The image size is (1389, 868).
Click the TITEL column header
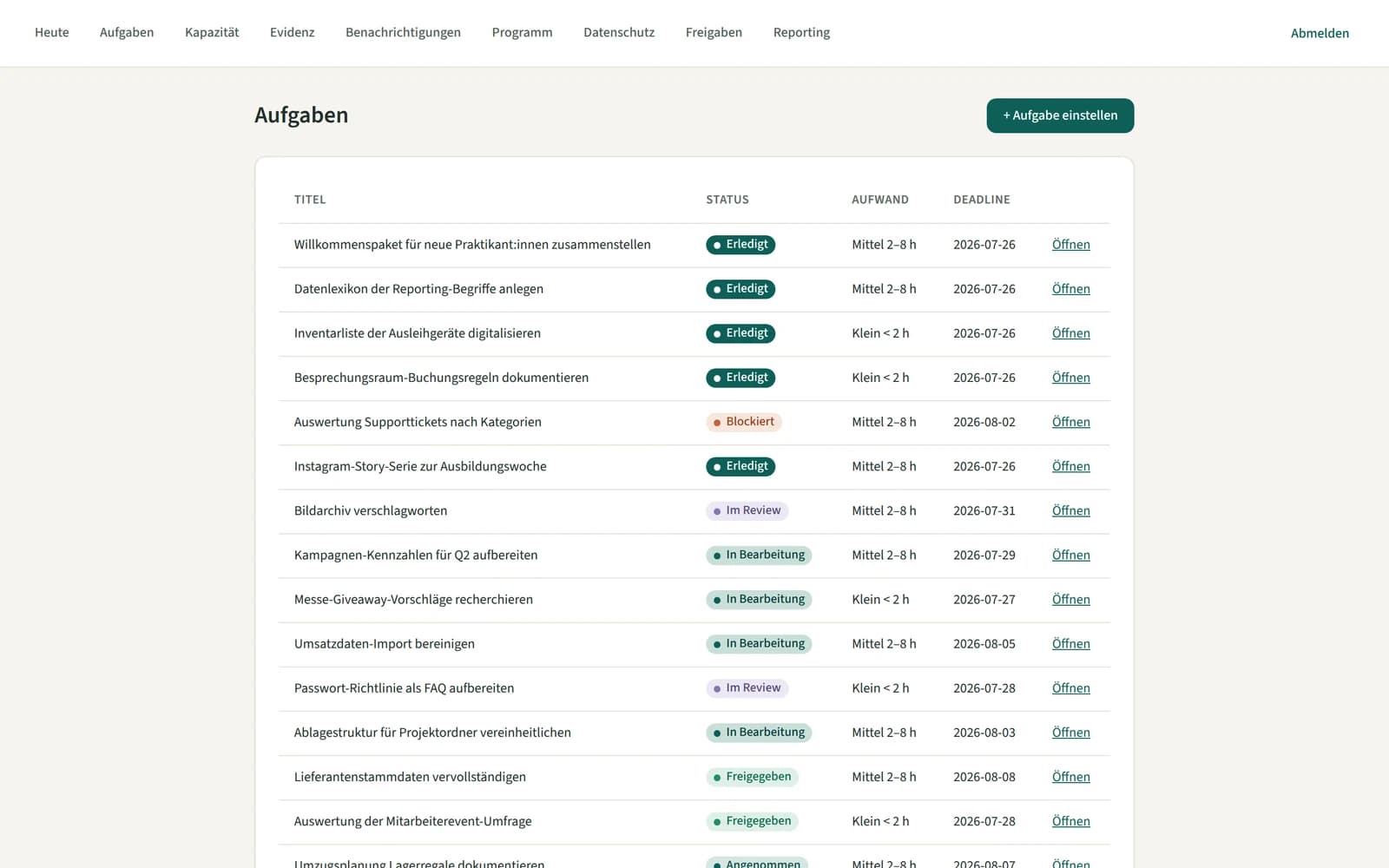tap(310, 200)
